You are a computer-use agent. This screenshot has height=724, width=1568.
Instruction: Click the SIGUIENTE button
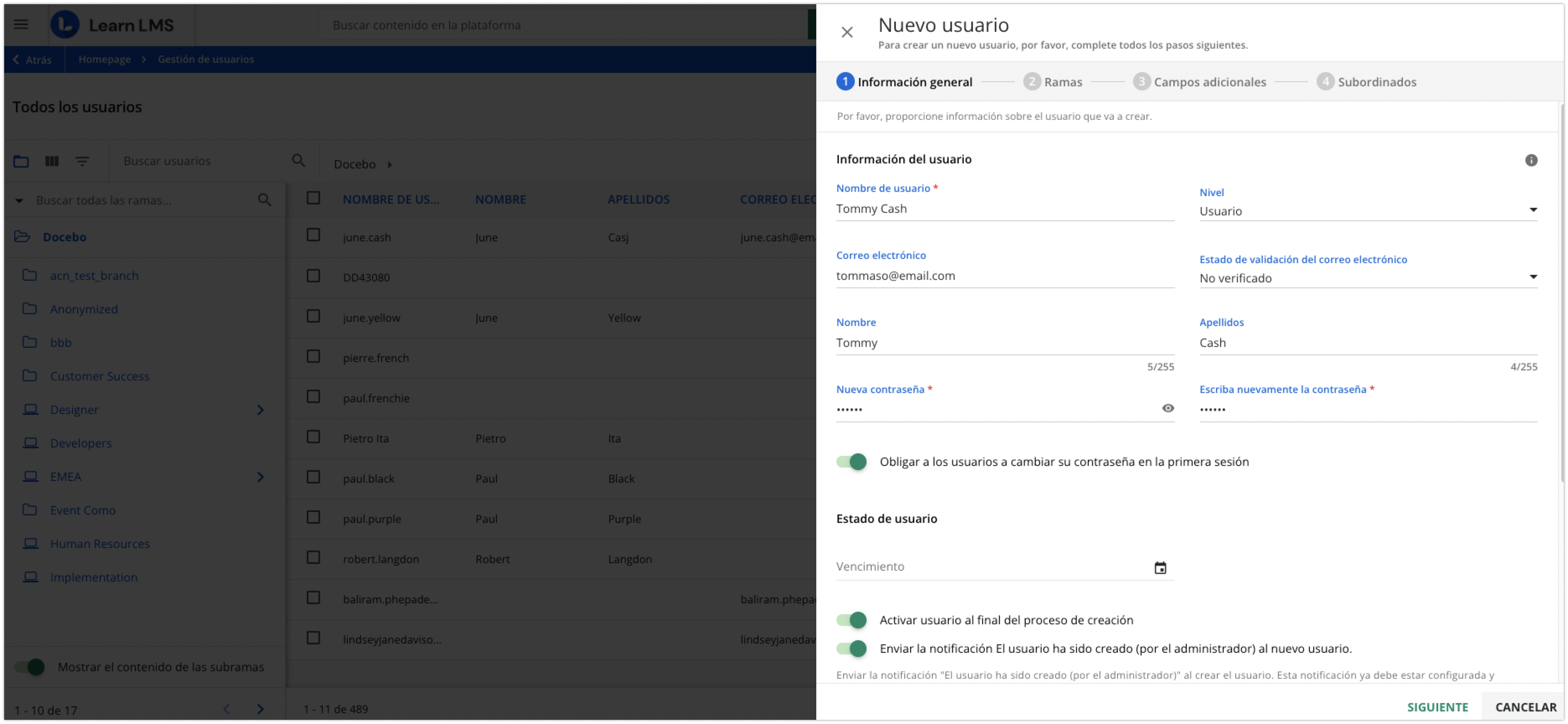1438,707
